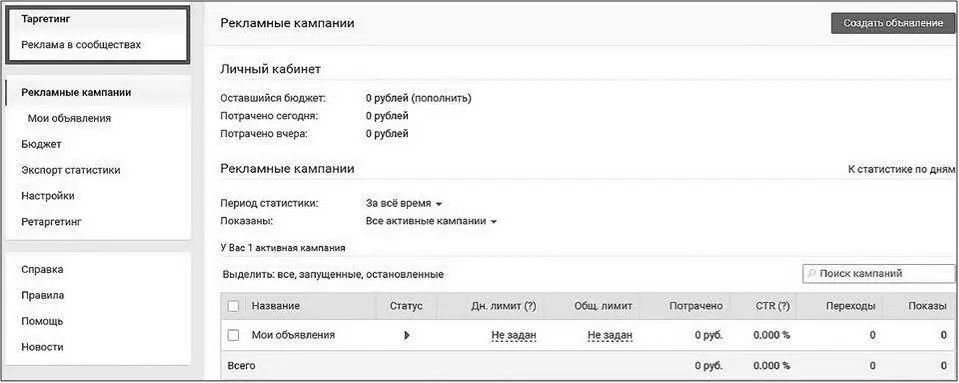This screenshot has width=959, height=383.
Task: Click the Не задан total limit value
Action: click(x=610, y=335)
